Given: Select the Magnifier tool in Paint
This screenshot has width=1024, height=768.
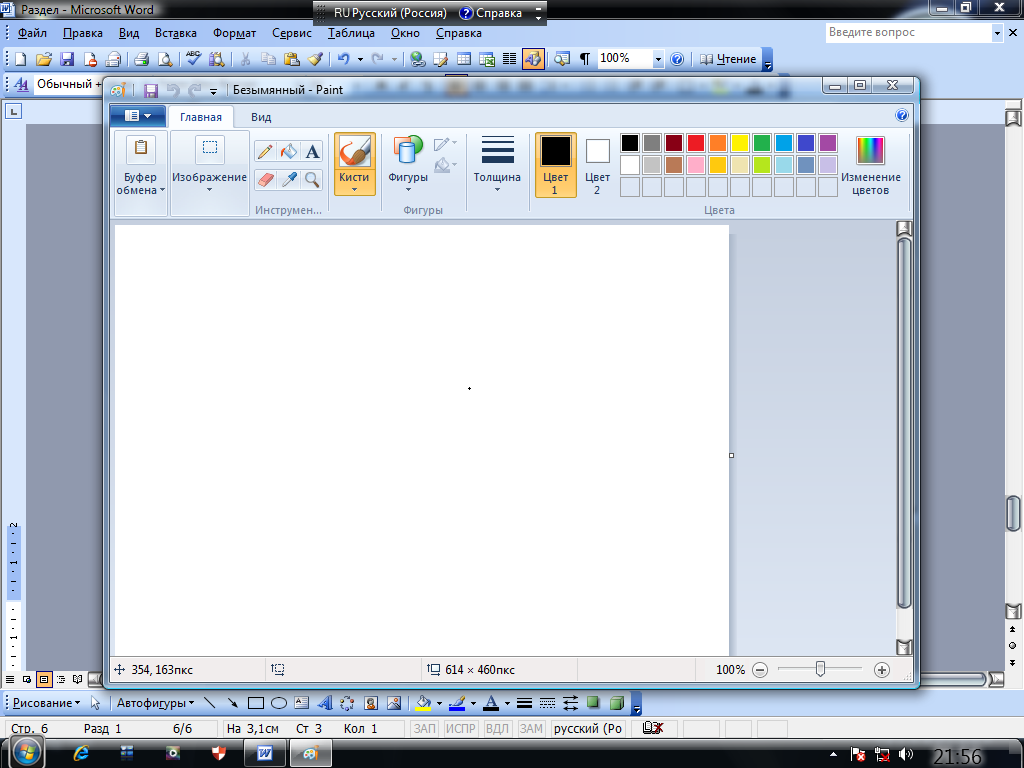Looking at the screenshot, I should [312, 179].
